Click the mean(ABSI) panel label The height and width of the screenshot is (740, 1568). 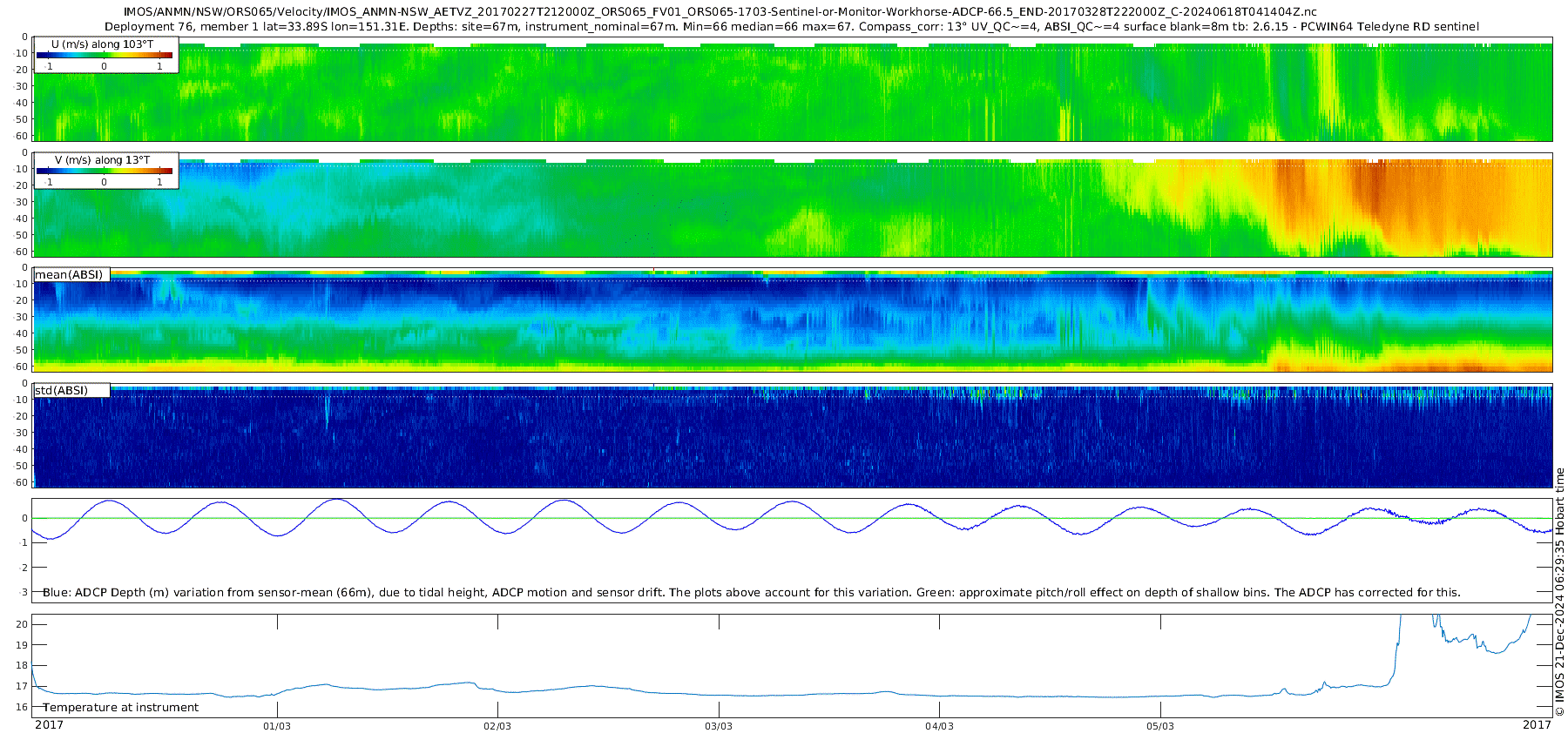(x=69, y=275)
